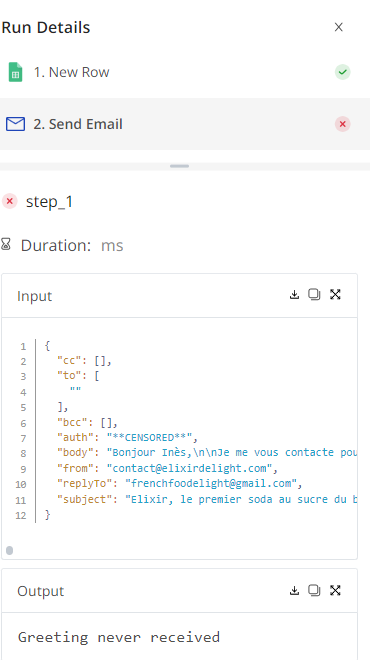The width and height of the screenshot is (370, 660).
Task: Open the New Row step
Action: click(x=185, y=72)
